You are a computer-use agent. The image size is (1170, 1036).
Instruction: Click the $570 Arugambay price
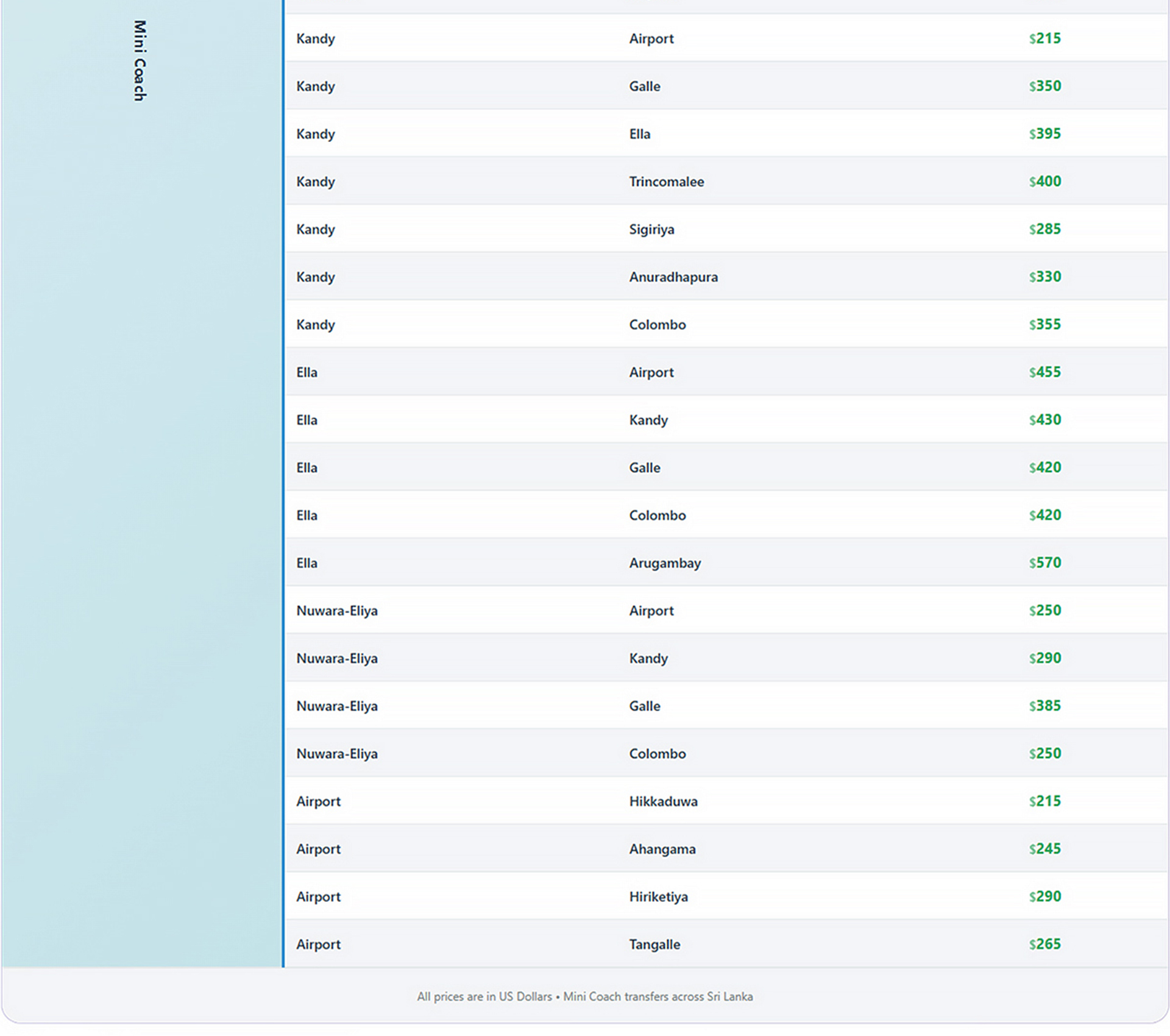point(1044,562)
